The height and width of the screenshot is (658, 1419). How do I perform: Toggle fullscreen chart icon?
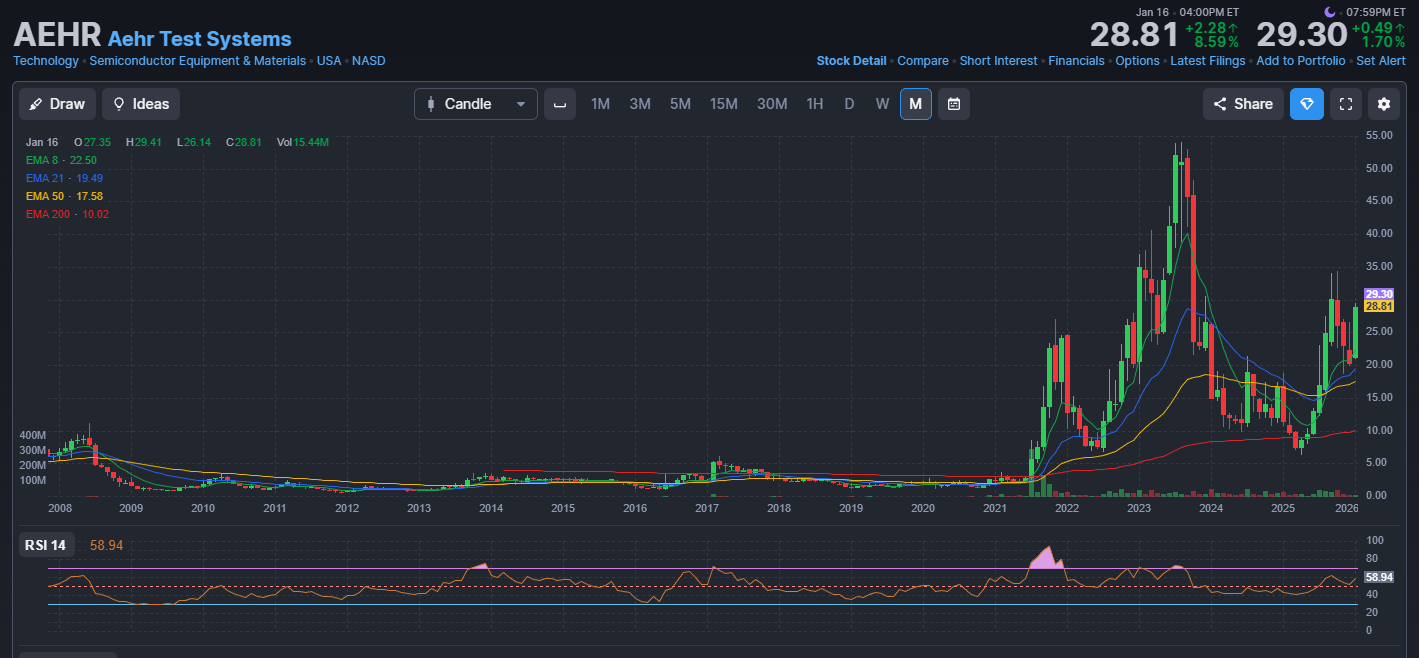1346,104
